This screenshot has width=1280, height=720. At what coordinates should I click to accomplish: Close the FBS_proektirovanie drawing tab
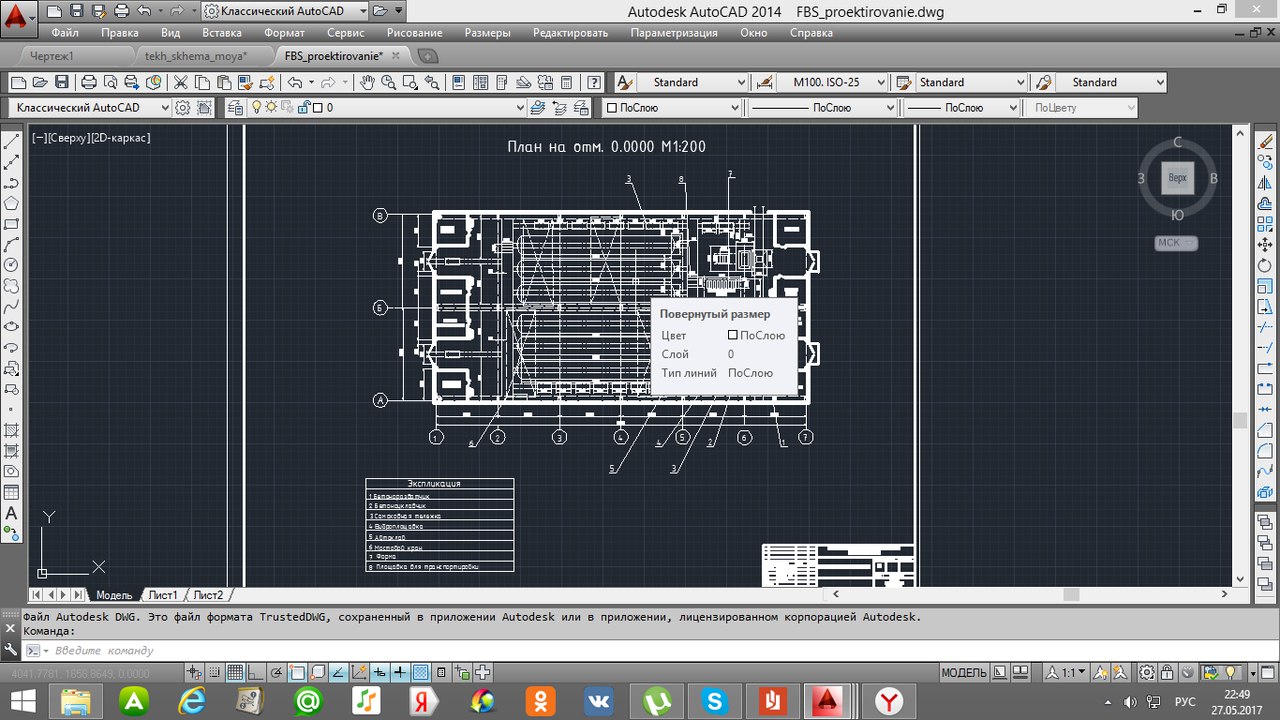click(395, 56)
